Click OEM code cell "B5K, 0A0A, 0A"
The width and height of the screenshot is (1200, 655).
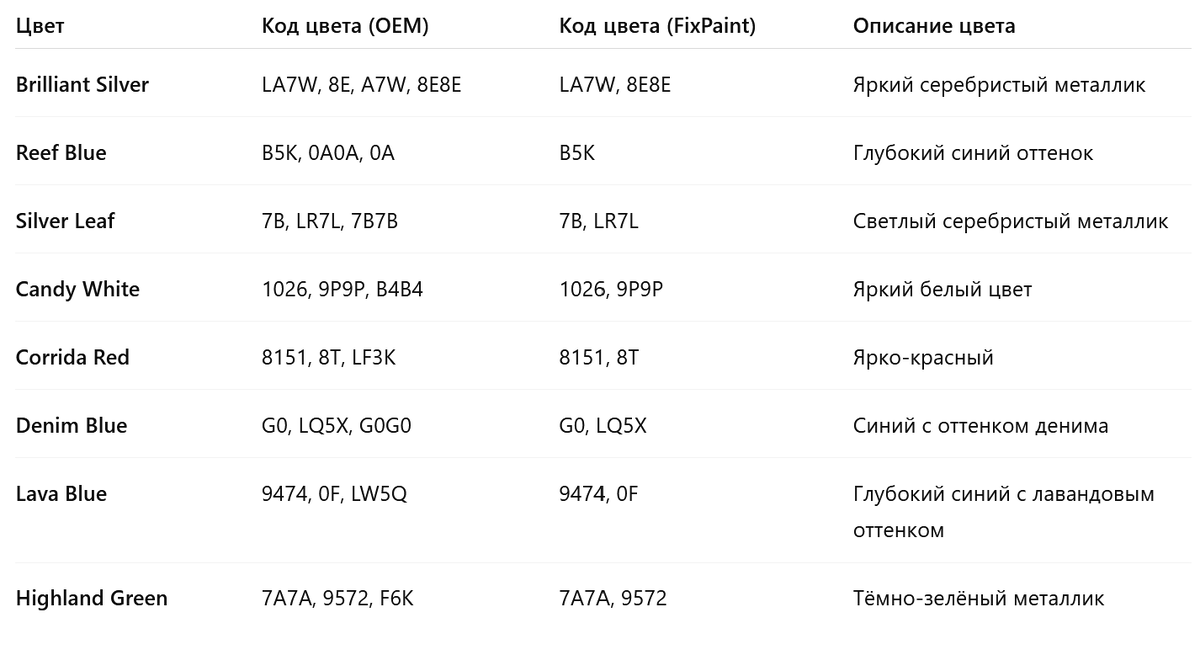328,153
